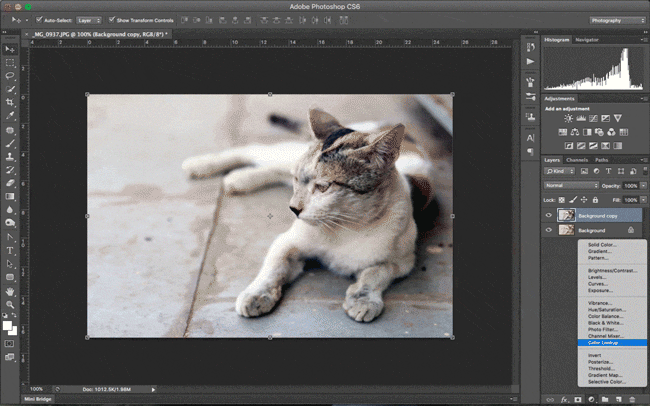The image size is (650, 406).
Task: Hide the Background layer
Action: [549, 230]
